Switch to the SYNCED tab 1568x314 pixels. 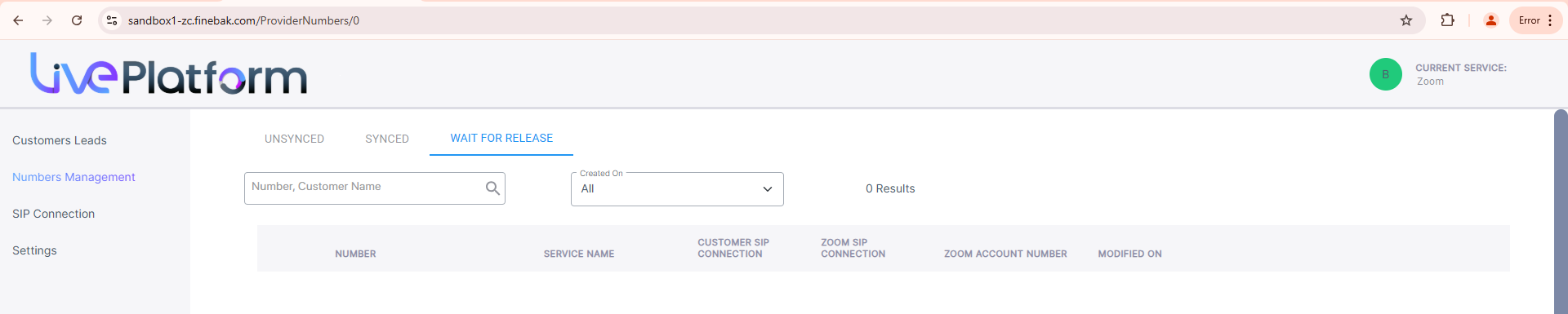coord(387,139)
